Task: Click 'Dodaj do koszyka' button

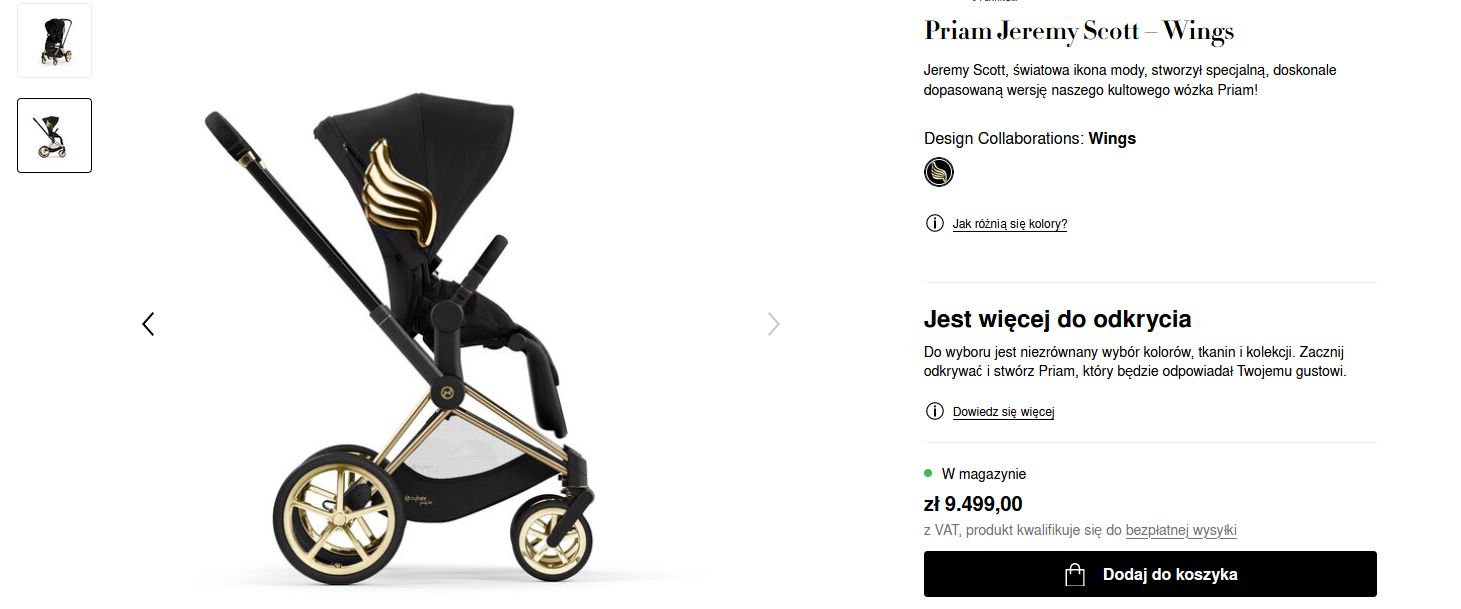Action: [x=1150, y=574]
